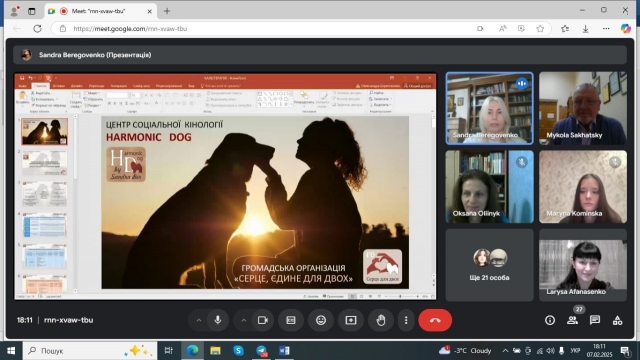Click the zoom slider in shared PowerPoint status bar
This screenshot has width=640, height=360.
point(400,297)
